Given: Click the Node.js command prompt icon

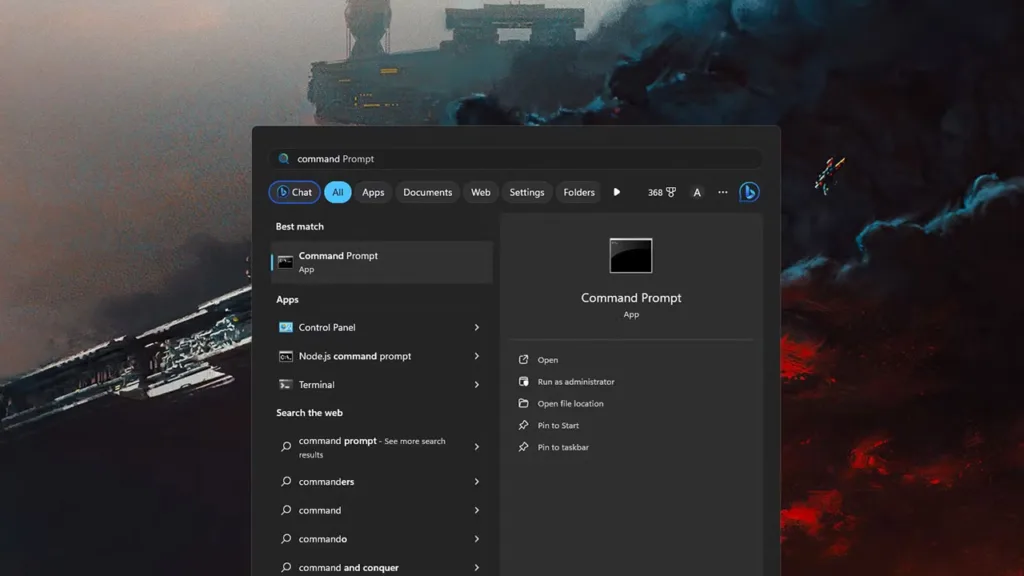Looking at the screenshot, I should click(285, 356).
